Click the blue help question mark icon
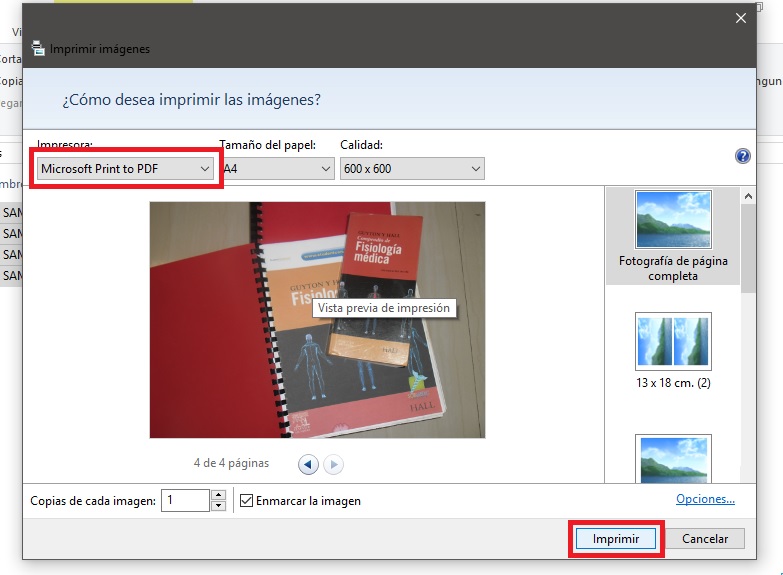 click(x=743, y=156)
